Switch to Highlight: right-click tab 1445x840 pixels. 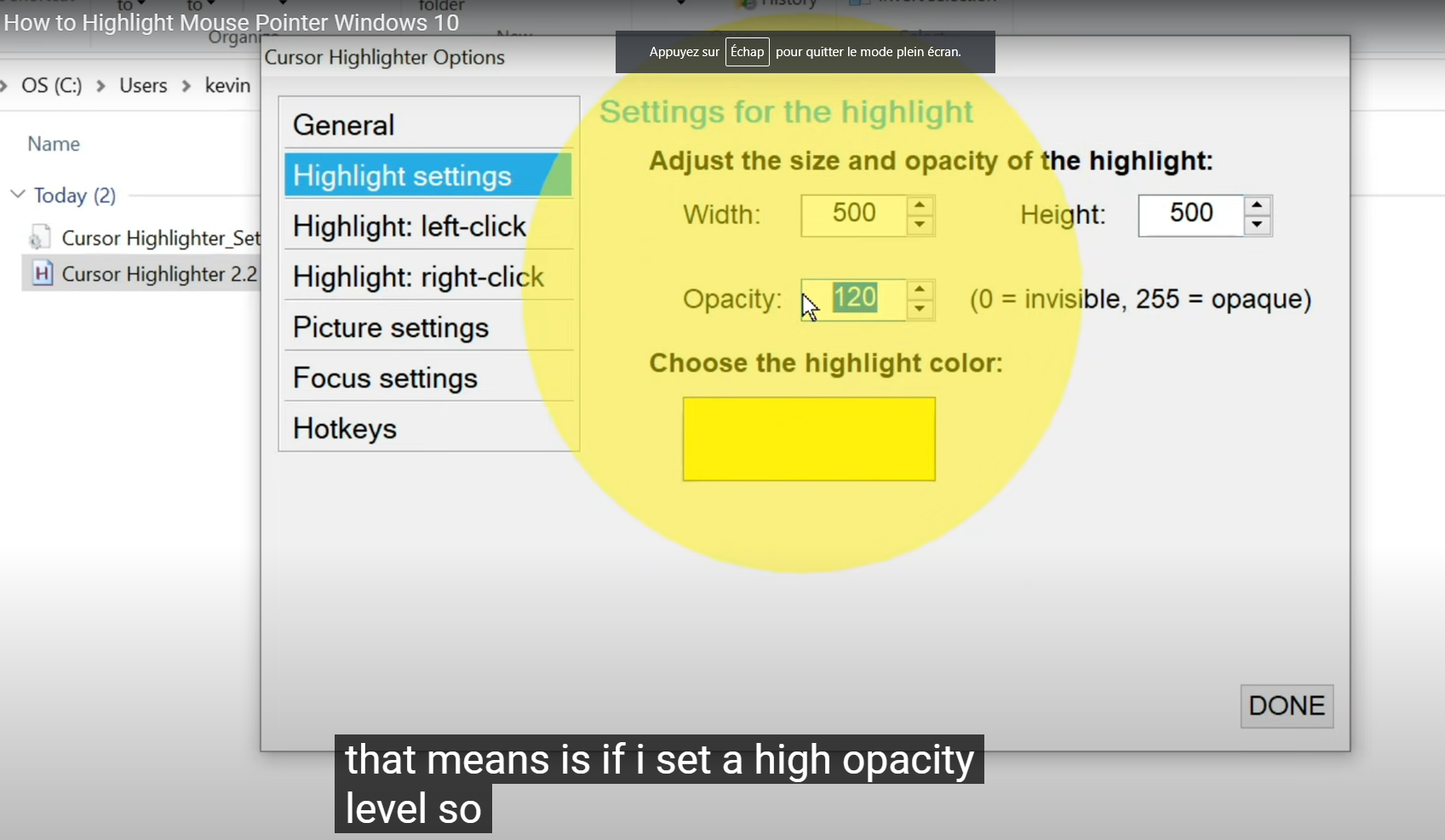coord(428,277)
